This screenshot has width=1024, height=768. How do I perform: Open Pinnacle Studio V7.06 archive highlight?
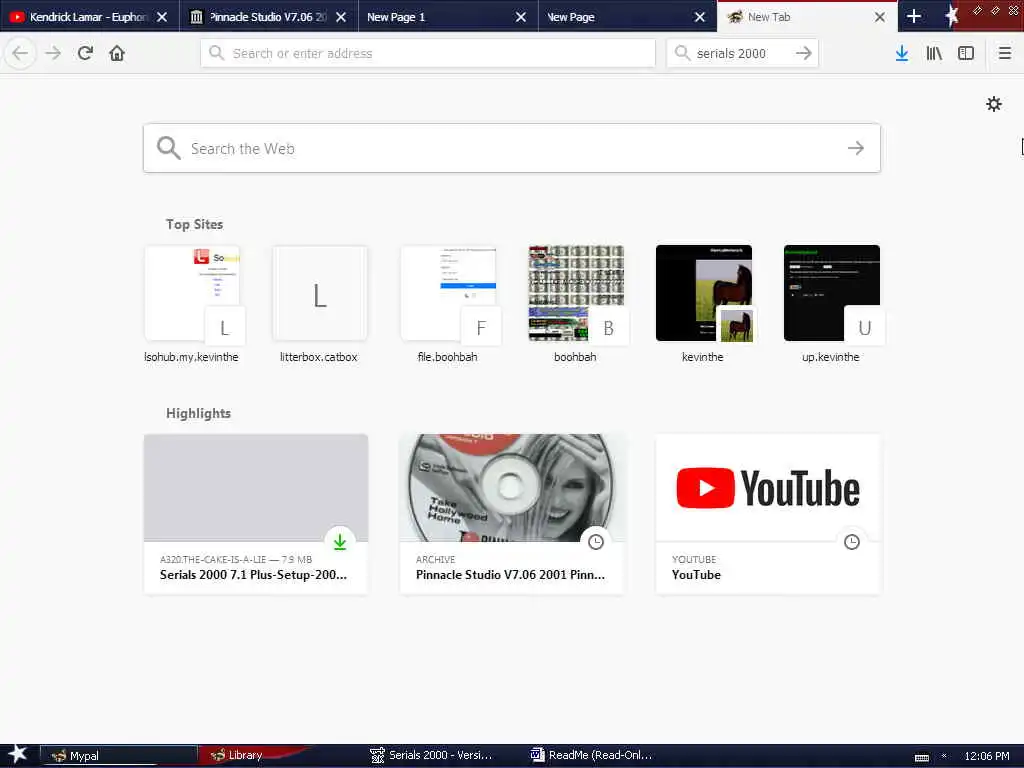pyautogui.click(x=511, y=514)
